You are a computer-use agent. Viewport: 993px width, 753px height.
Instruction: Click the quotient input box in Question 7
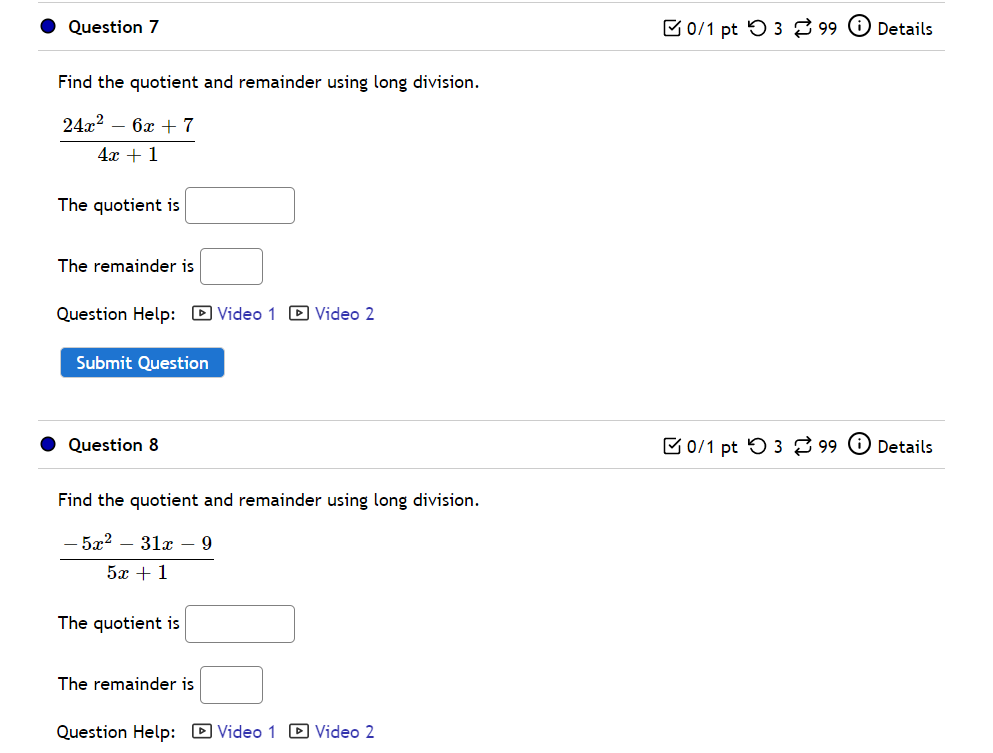click(239, 205)
